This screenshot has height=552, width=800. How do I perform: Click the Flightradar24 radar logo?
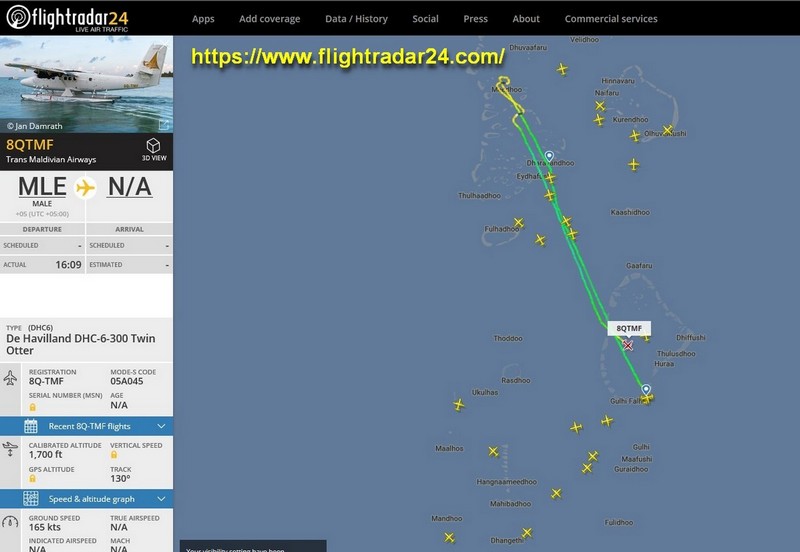pos(18,17)
